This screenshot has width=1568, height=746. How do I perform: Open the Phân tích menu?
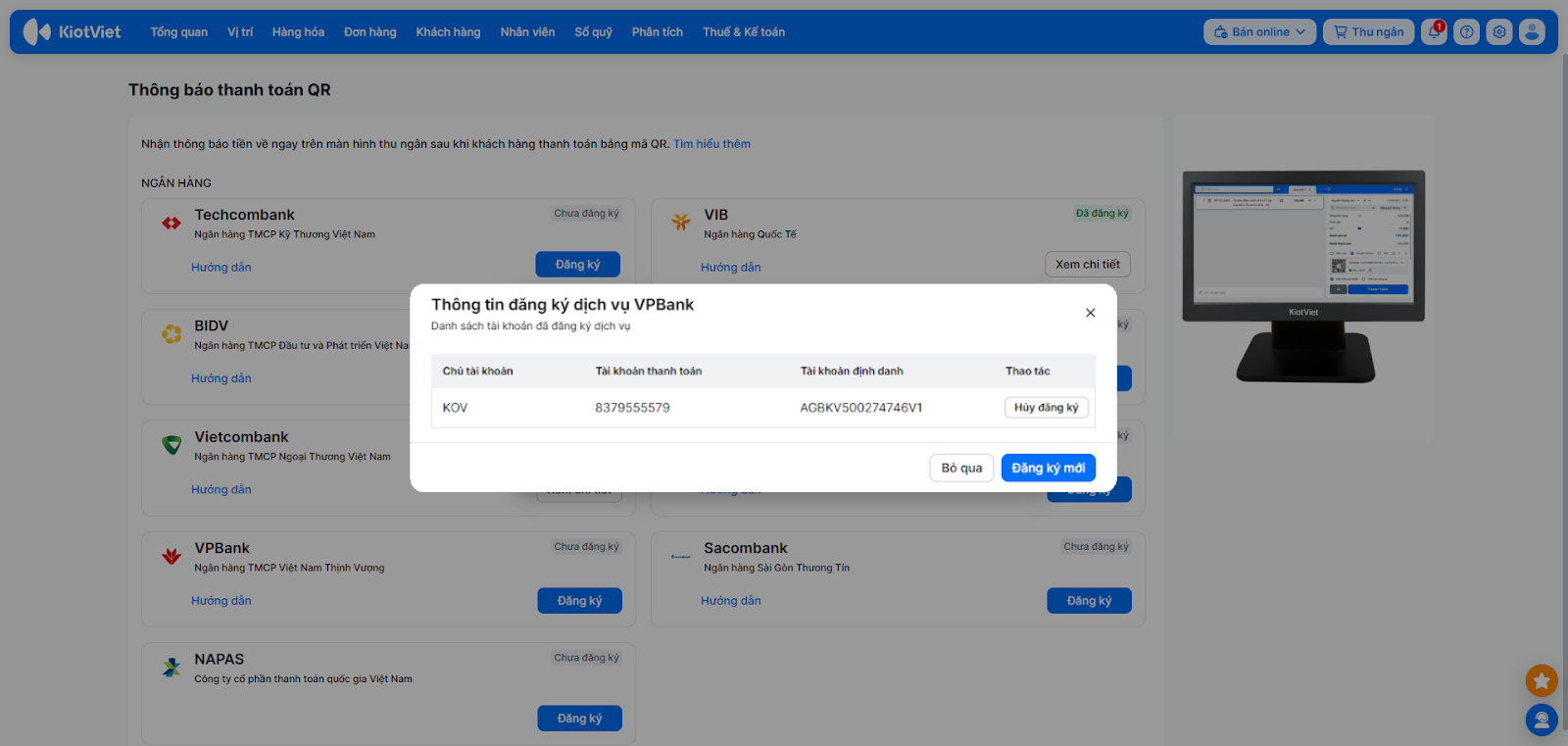click(x=658, y=32)
